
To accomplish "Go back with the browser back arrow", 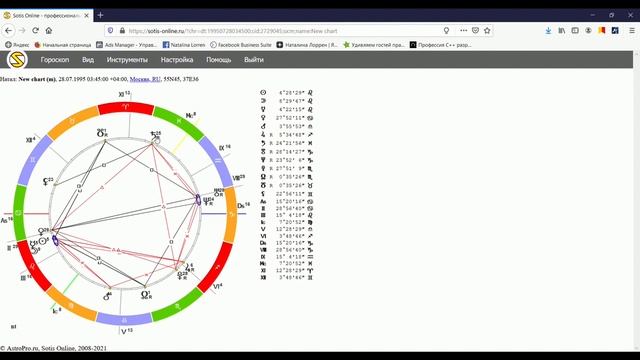I will [x=9, y=31].
